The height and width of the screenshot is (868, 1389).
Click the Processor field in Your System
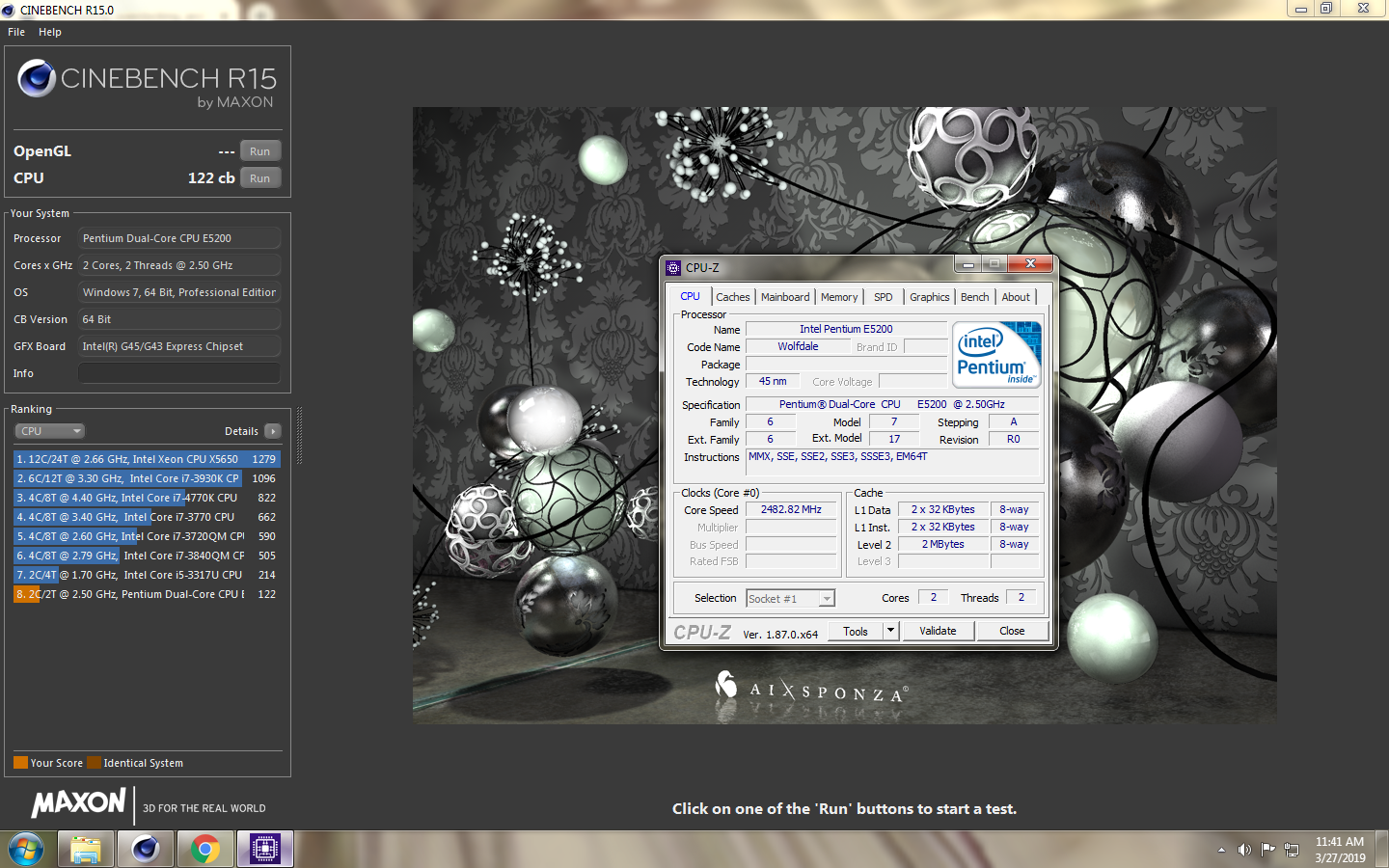pyautogui.click(x=179, y=238)
